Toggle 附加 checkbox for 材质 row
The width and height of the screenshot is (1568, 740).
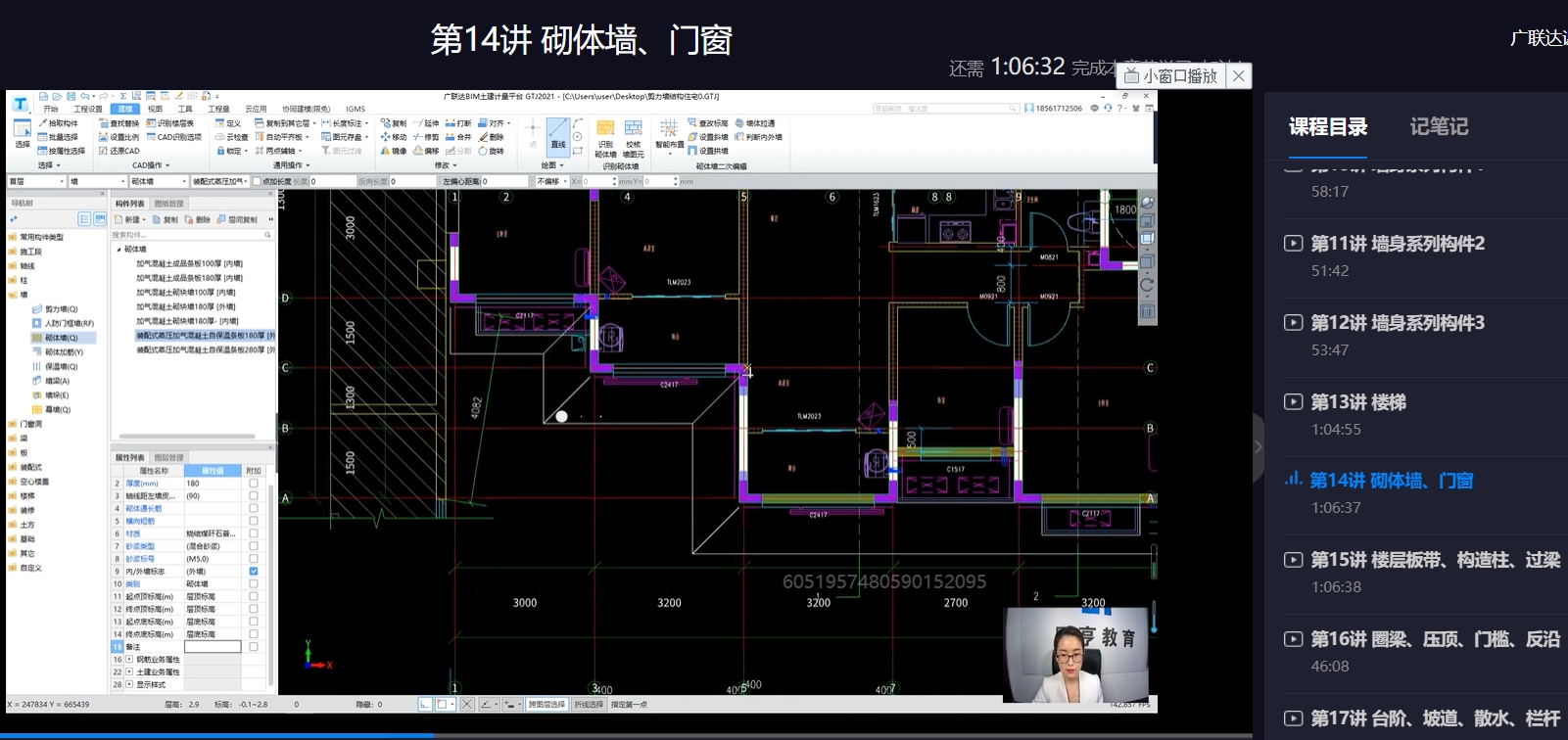click(254, 533)
